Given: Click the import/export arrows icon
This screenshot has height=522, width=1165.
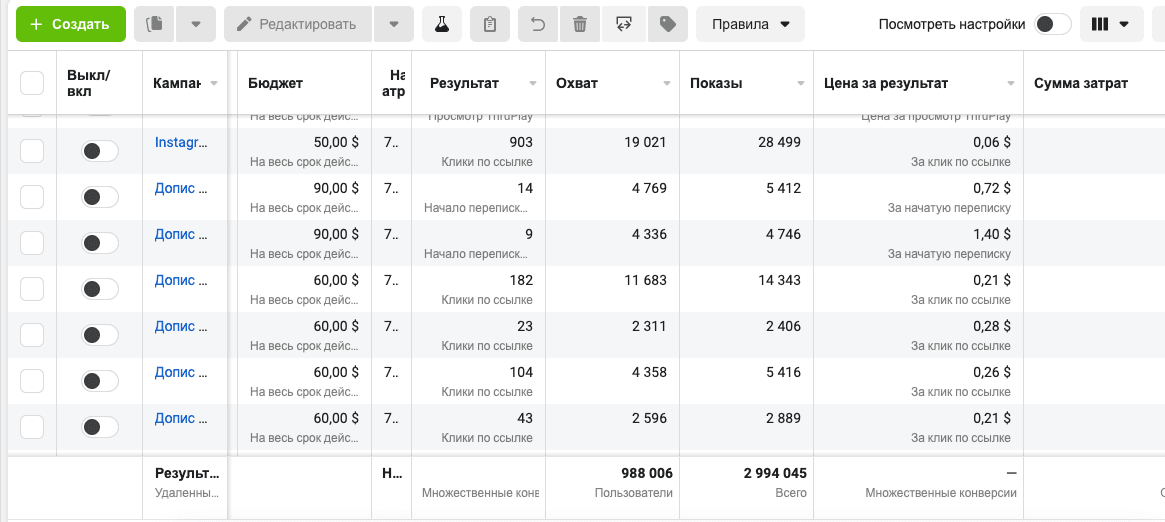Looking at the screenshot, I should 624,24.
